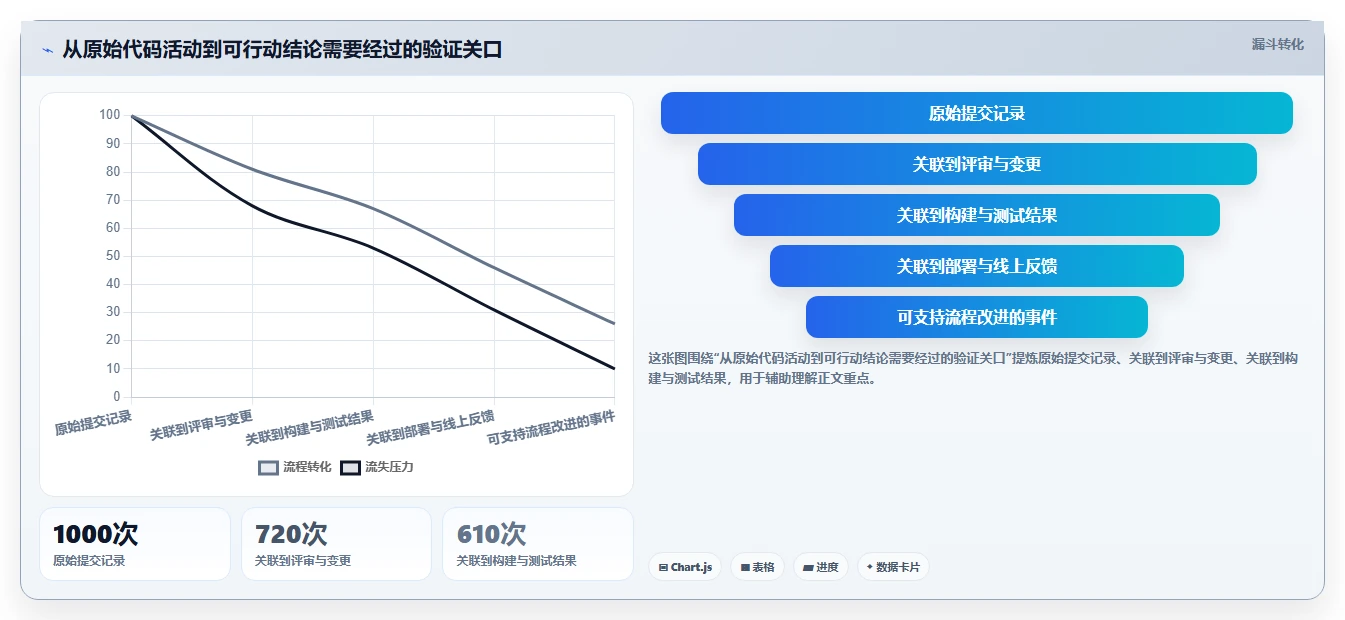
Task: Click x-axis label 关联到构建与测试结果
Action: [310, 428]
